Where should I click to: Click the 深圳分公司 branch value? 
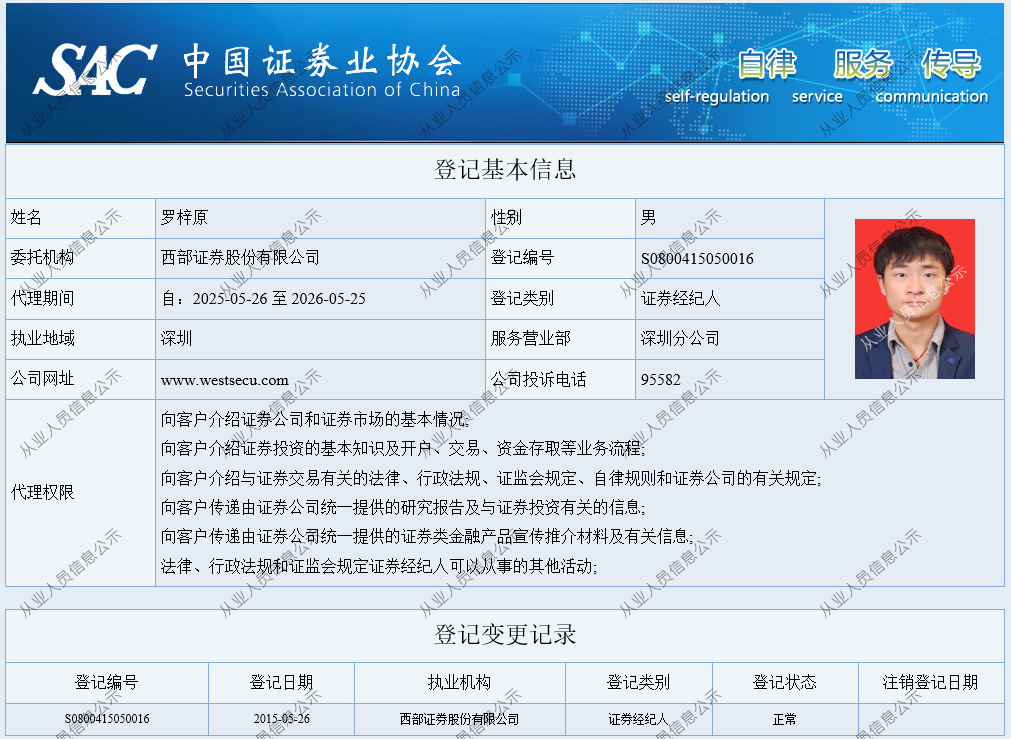click(680, 339)
